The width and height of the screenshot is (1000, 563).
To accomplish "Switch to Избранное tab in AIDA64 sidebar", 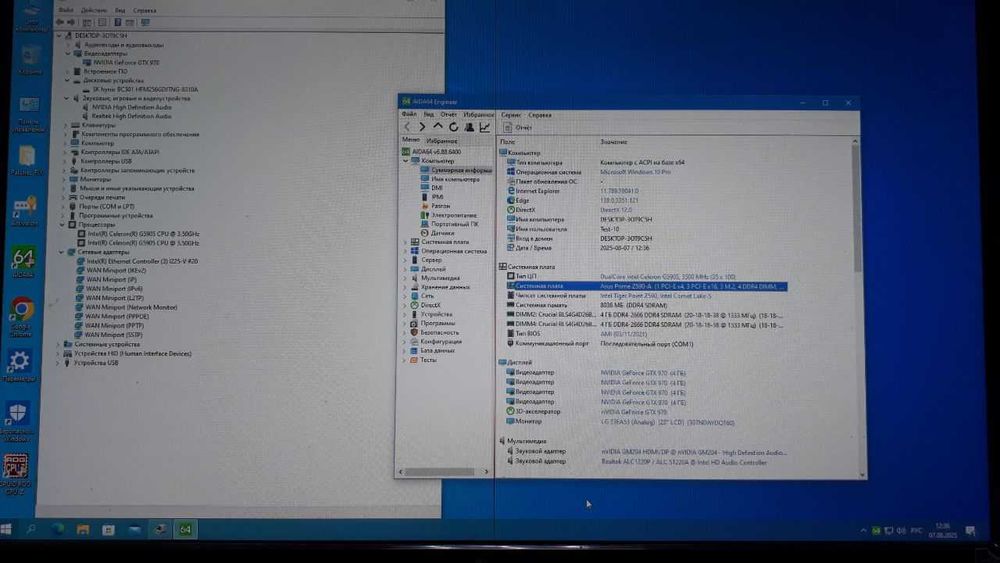I will click(441, 140).
